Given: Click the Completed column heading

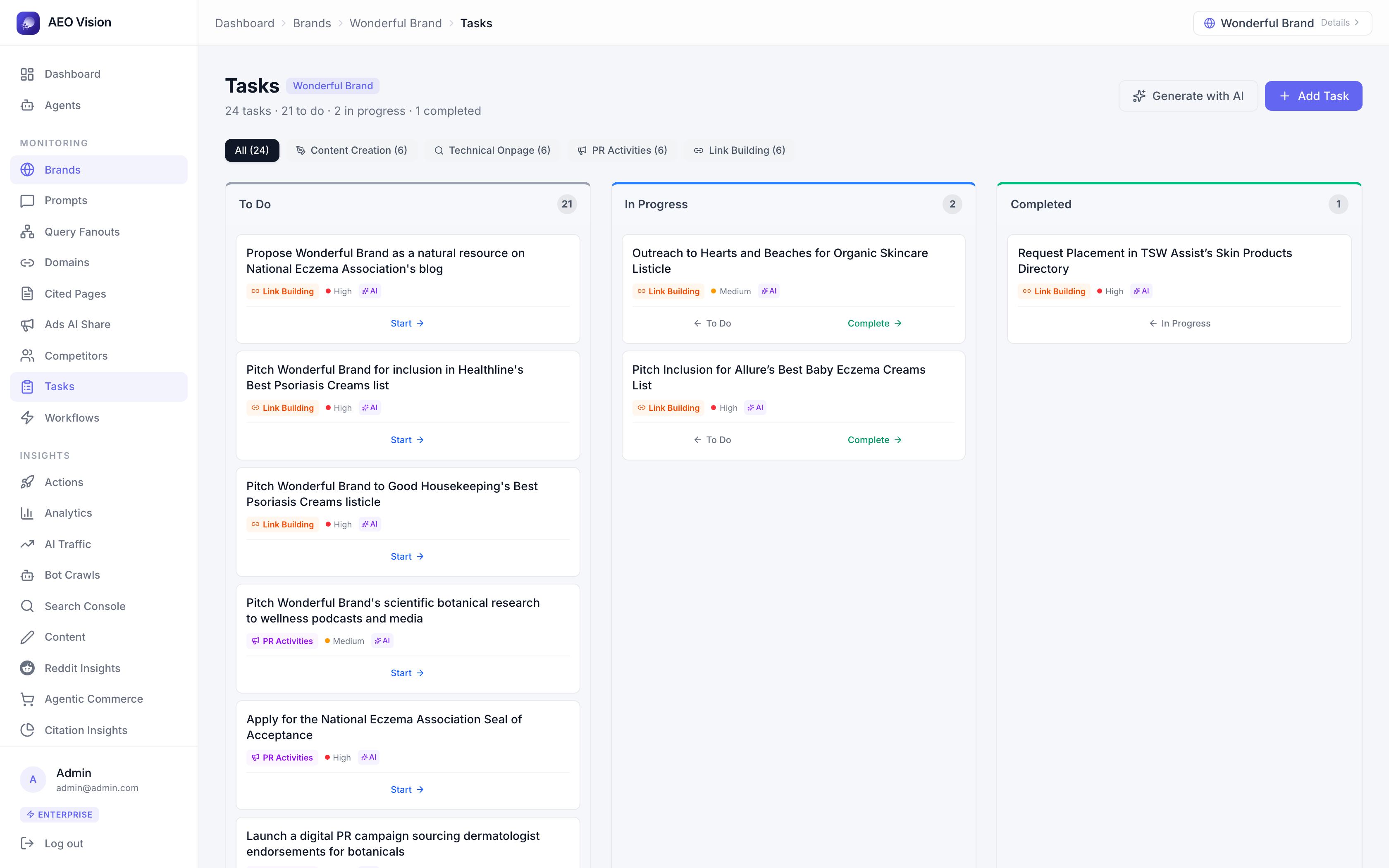Looking at the screenshot, I should (1041, 204).
